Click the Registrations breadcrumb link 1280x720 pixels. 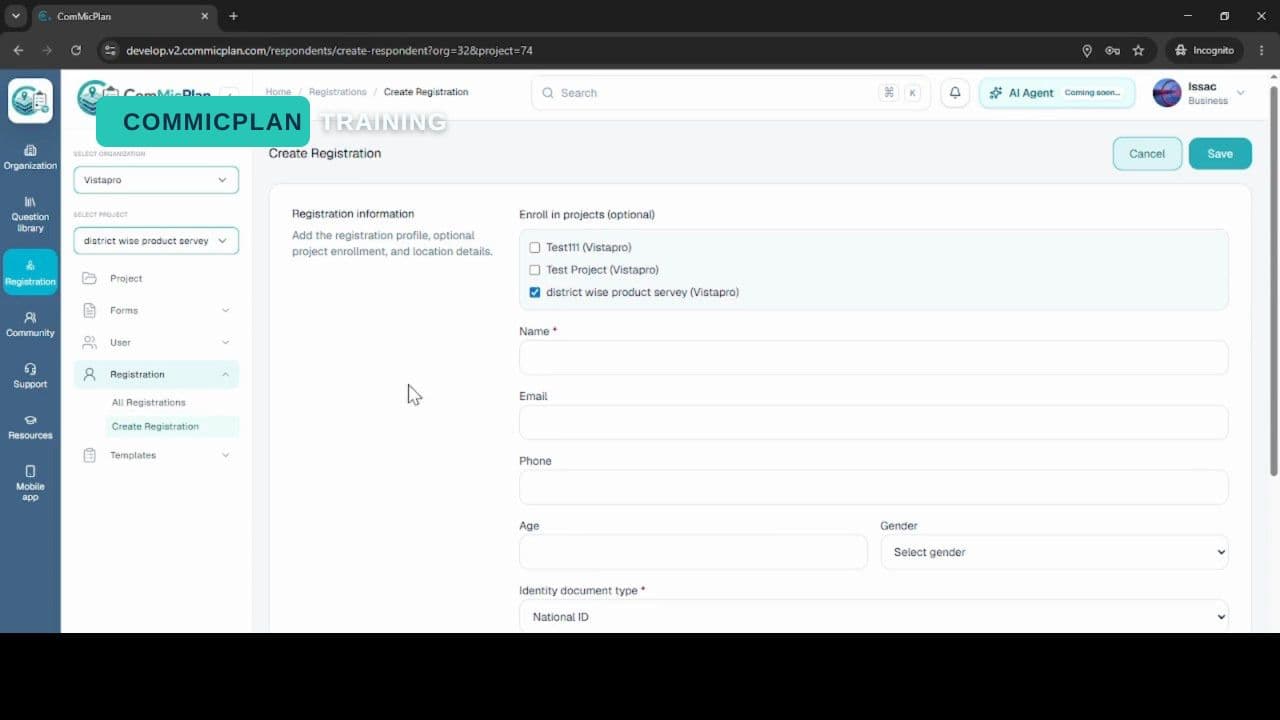tap(338, 92)
